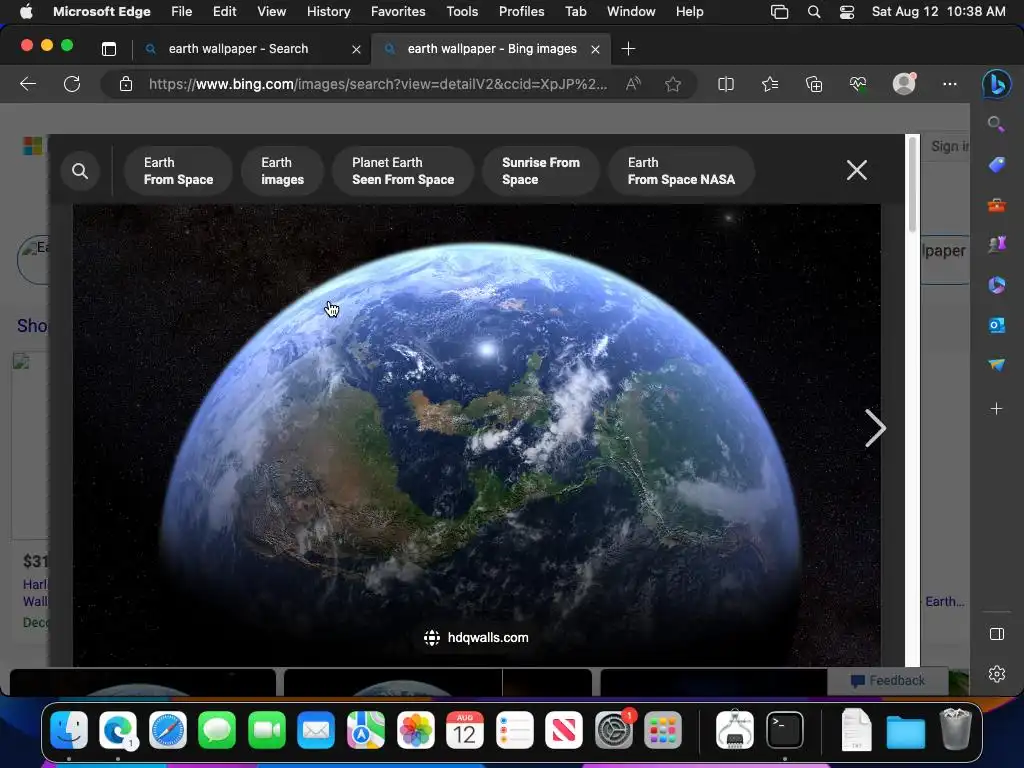Select 'Sunrise From Space' chip
Viewport: 1024px width, 768px height.
(541, 171)
